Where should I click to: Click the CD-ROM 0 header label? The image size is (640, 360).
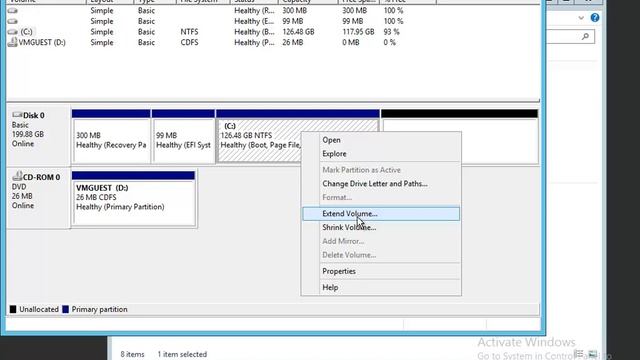pyautogui.click(x=41, y=177)
